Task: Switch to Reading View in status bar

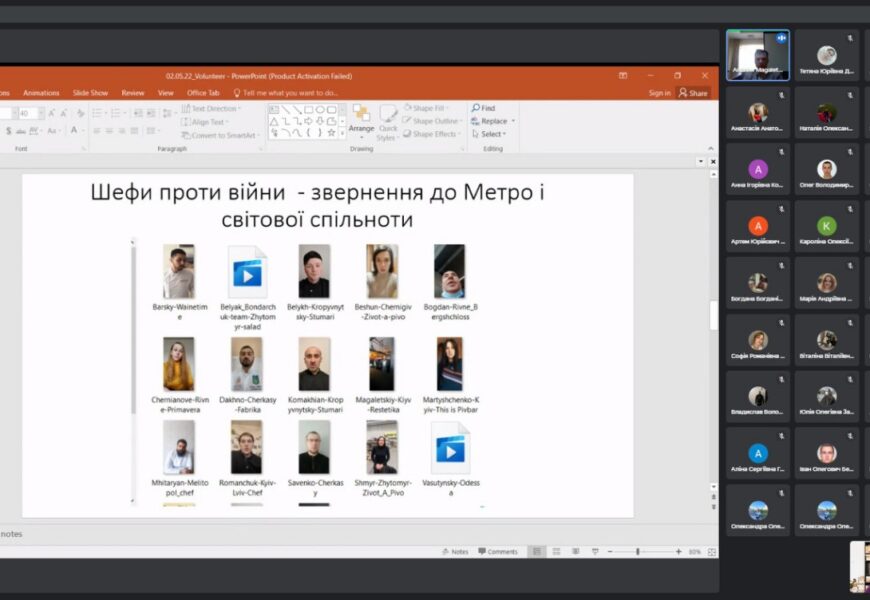Action: (x=575, y=551)
